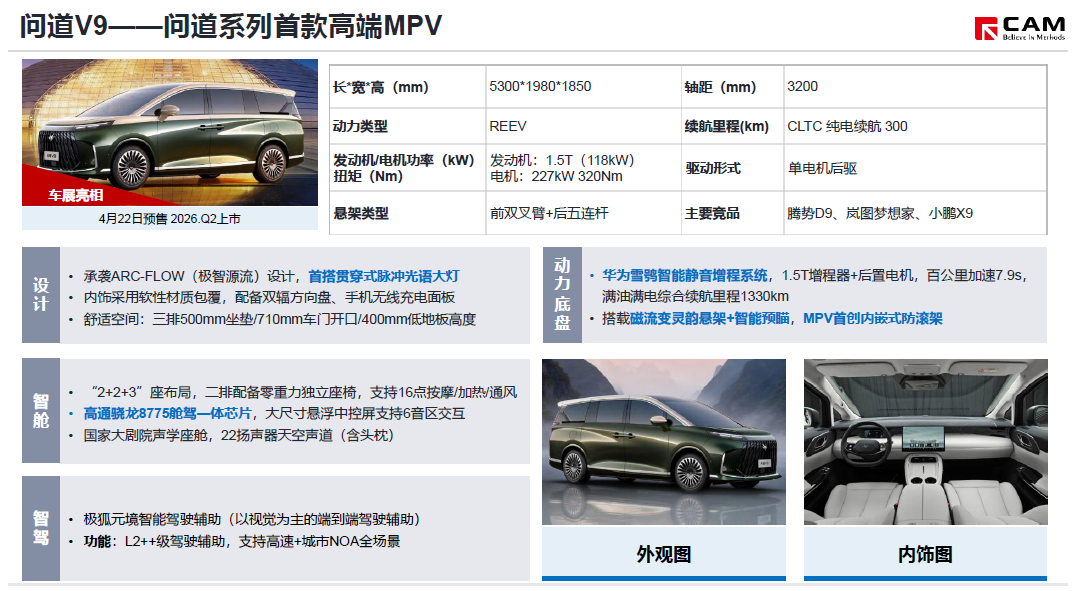The width and height of the screenshot is (1075, 591).
Task: Select the value 5300*1980*1850
Action: [540, 86]
